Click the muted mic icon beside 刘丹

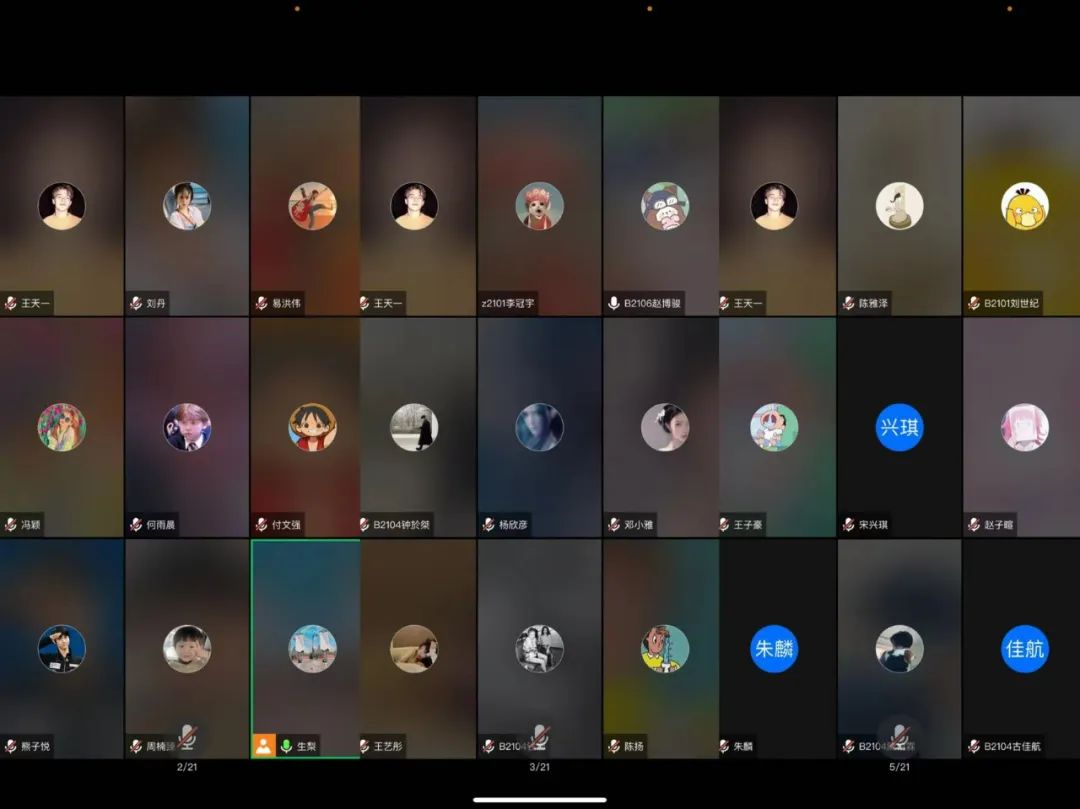pyautogui.click(x=136, y=303)
